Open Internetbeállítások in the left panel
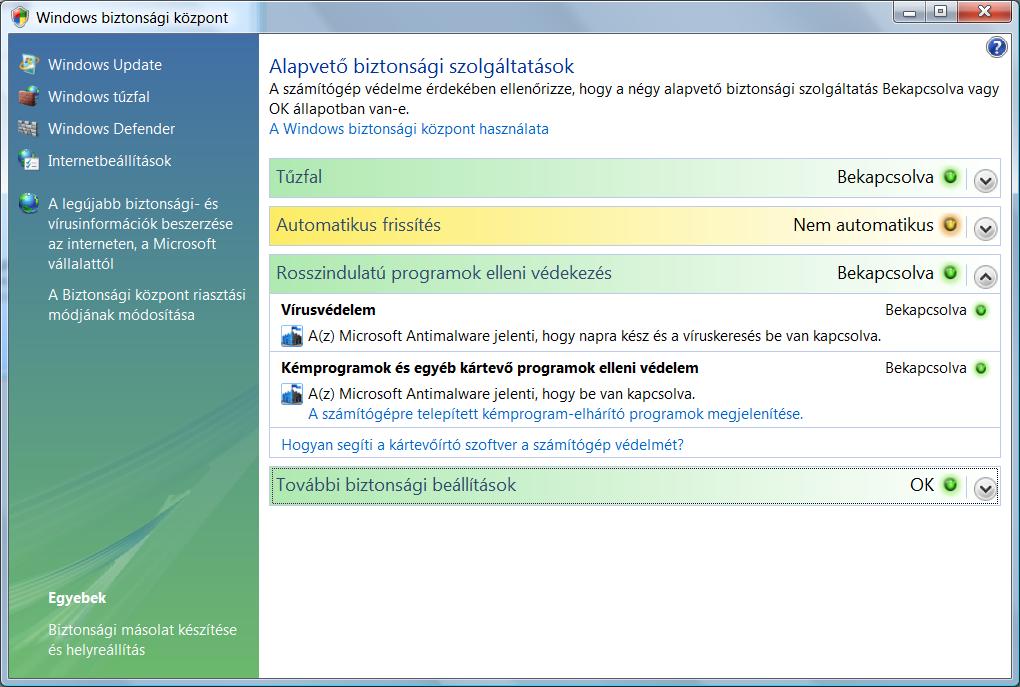The width and height of the screenshot is (1020, 687). tap(109, 161)
